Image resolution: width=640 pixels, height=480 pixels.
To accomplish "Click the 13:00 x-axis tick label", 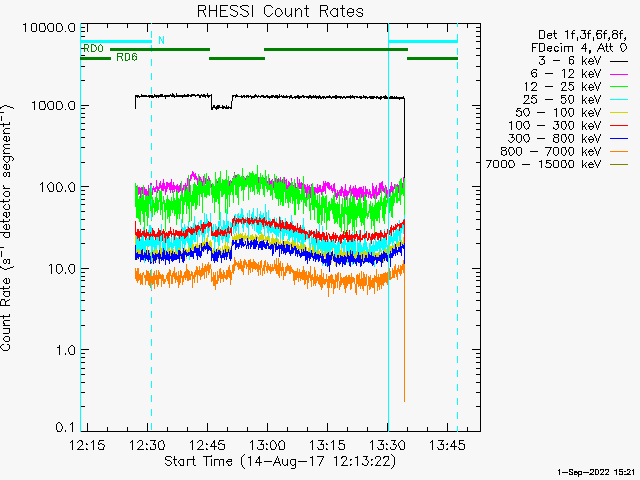I will (x=267, y=445).
